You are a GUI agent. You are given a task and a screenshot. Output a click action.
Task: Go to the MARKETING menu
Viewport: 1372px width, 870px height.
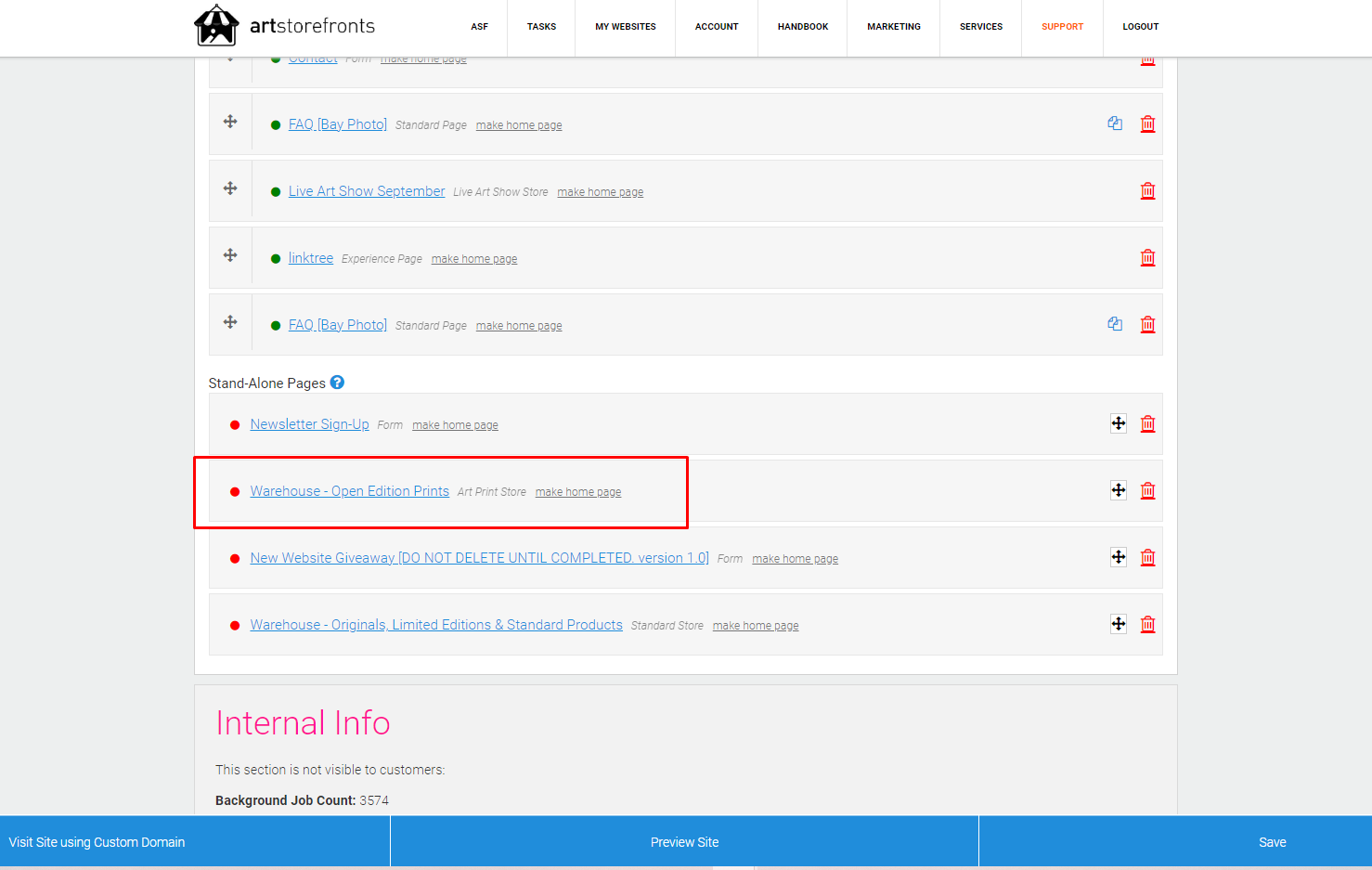coord(894,27)
